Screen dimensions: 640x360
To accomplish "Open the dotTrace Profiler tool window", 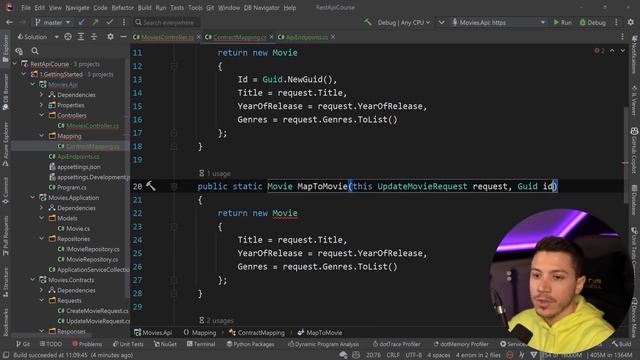I will (x=396, y=344).
